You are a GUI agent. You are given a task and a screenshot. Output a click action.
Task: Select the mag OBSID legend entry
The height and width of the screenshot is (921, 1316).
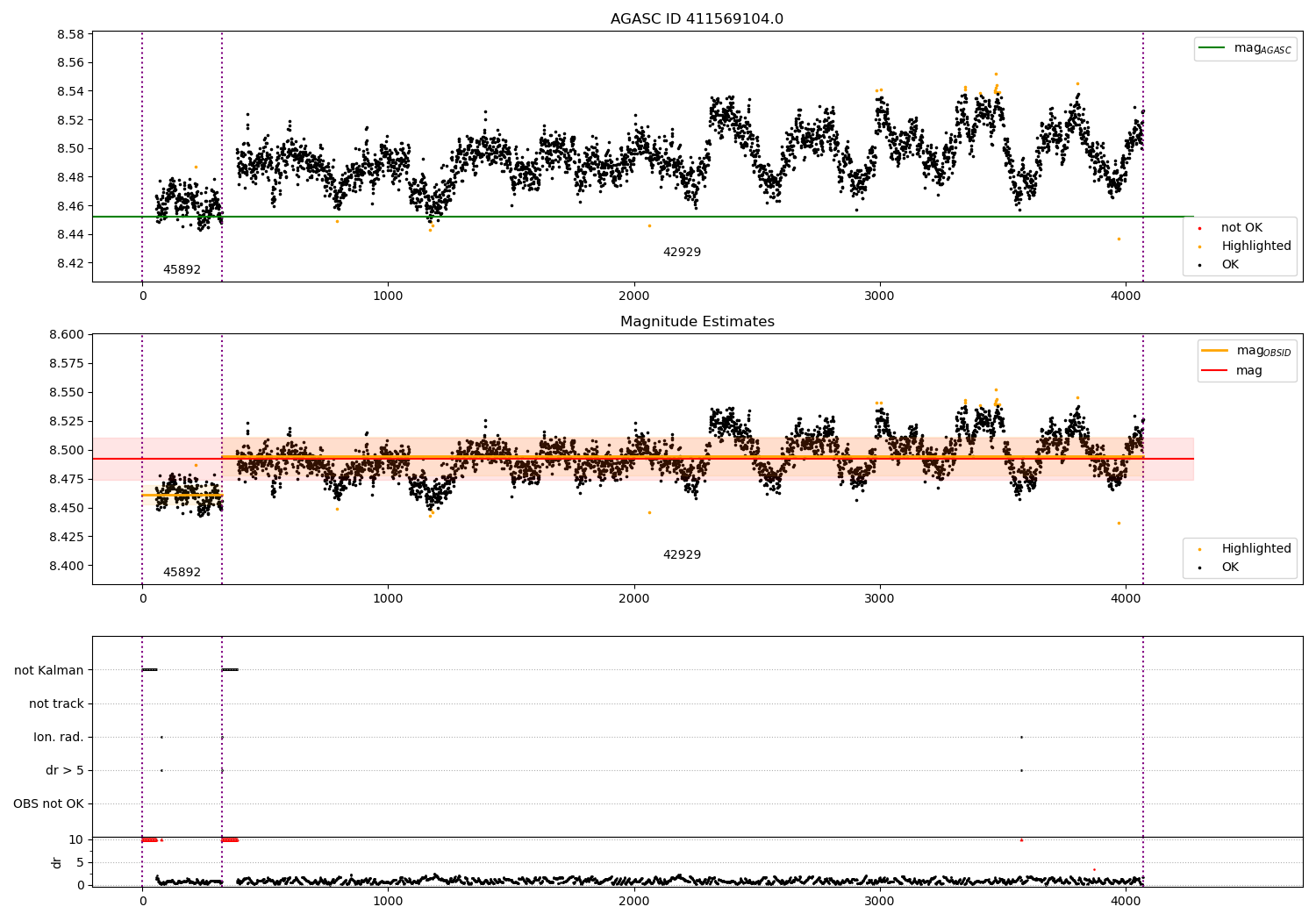1247,351
